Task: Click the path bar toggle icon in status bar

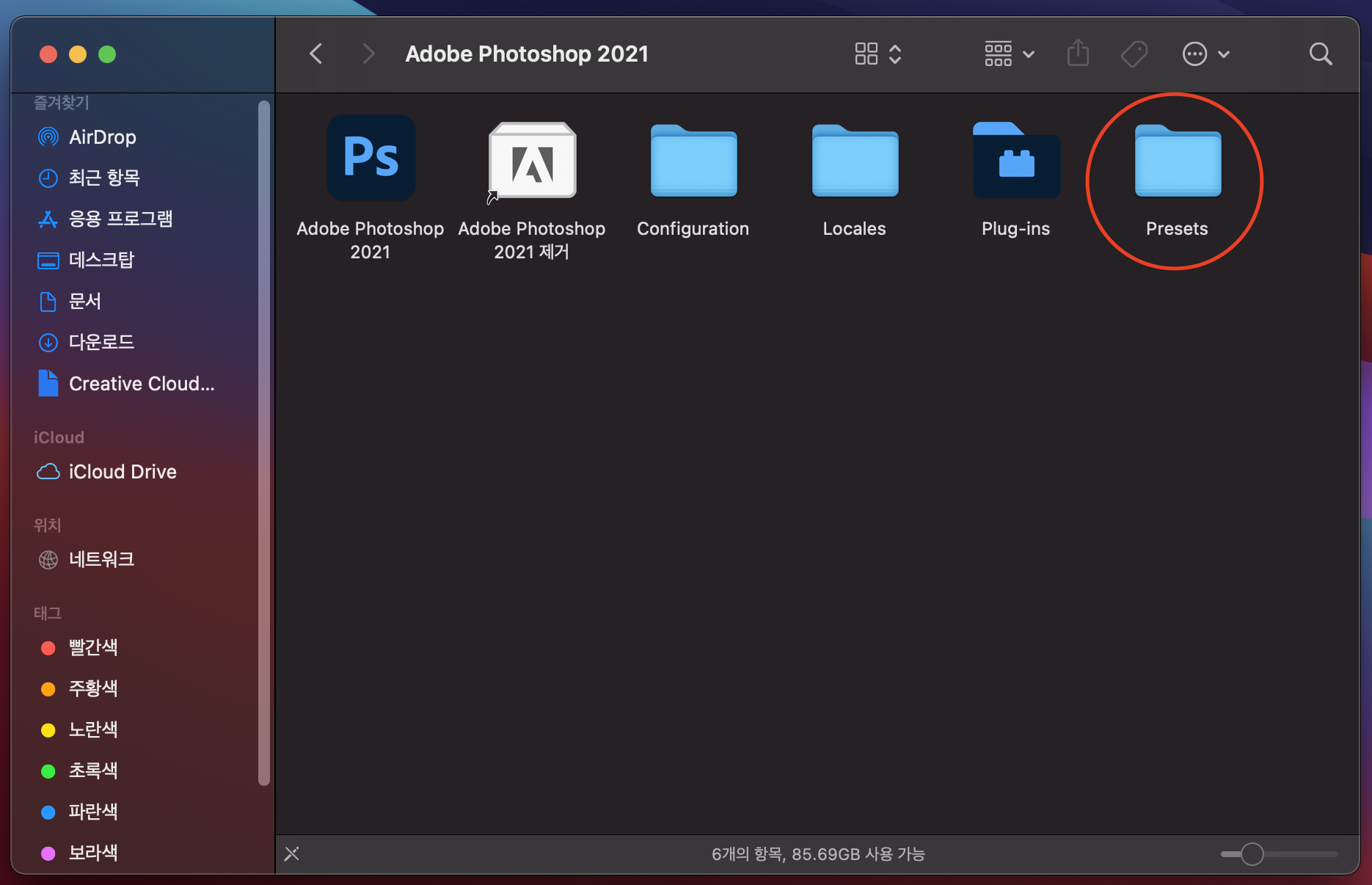Action: point(292,853)
